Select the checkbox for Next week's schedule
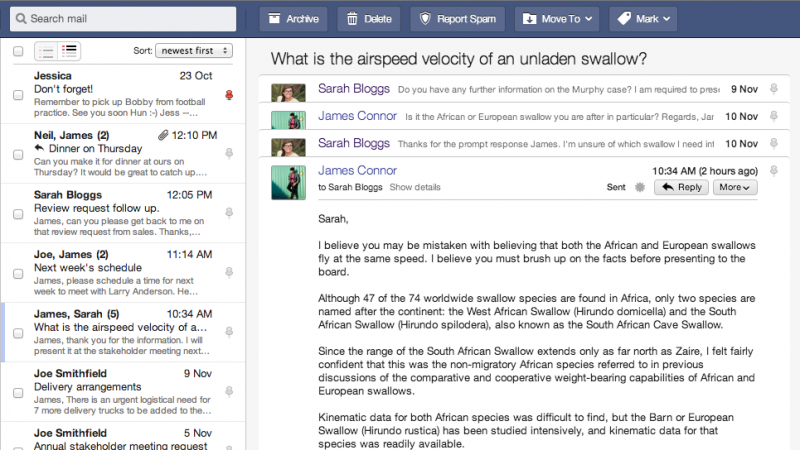Image resolution: width=800 pixels, height=450 pixels. 18,274
